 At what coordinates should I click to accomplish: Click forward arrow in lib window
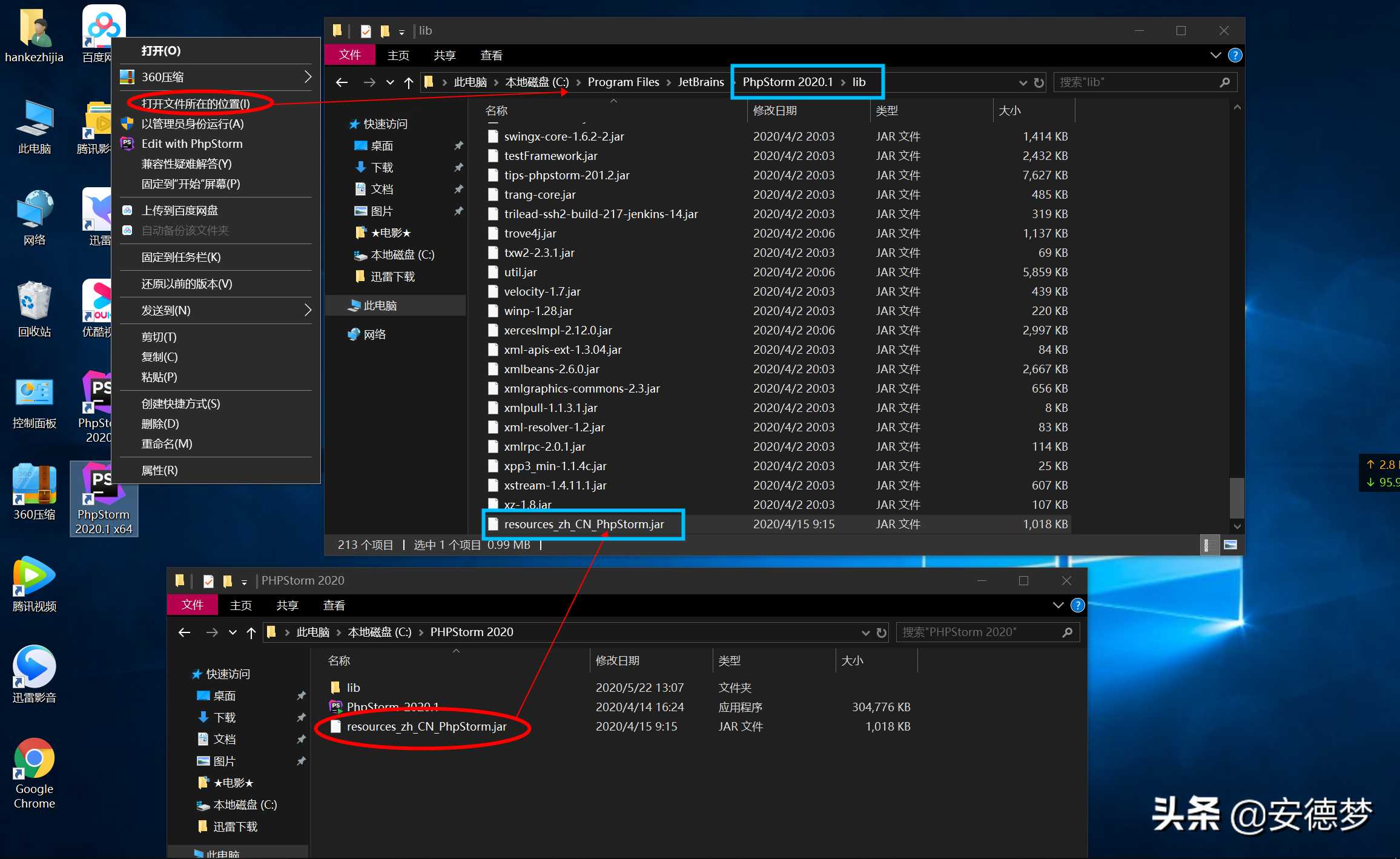pyautogui.click(x=369, y=82)
